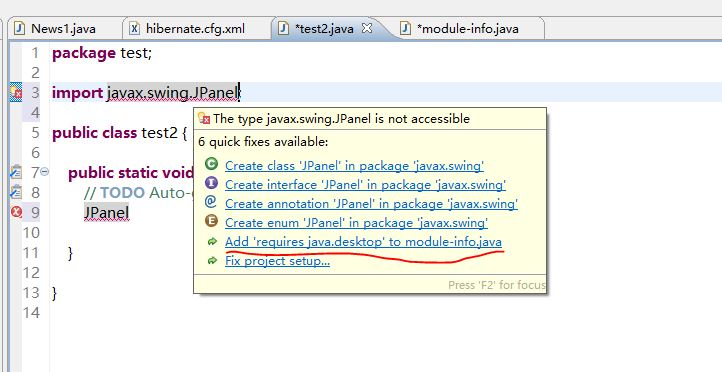
Task: Choose Create interface 'JPanel' quick fix
Action: (x=365, y=185)
